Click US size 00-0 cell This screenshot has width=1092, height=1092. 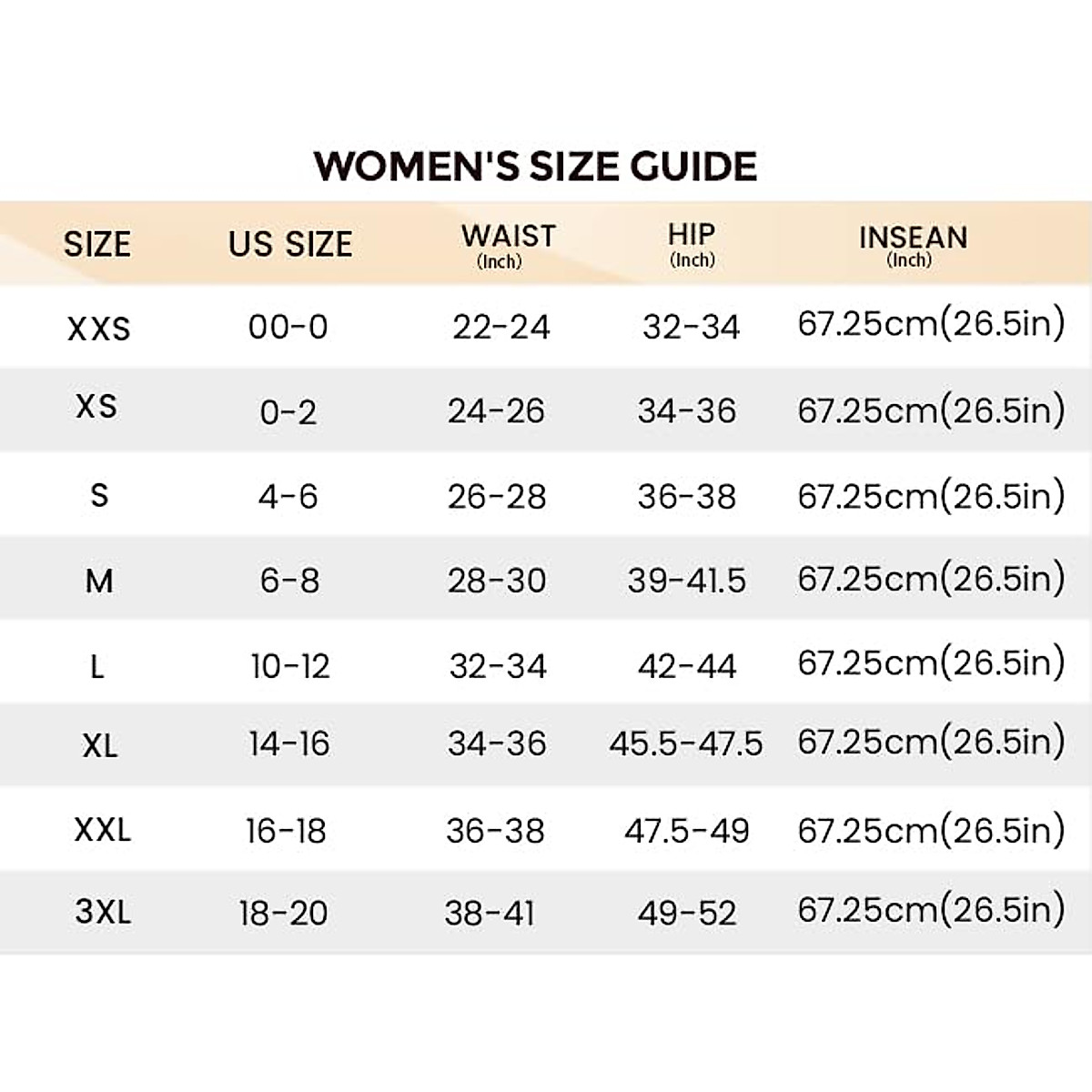[x=288, y=327]
